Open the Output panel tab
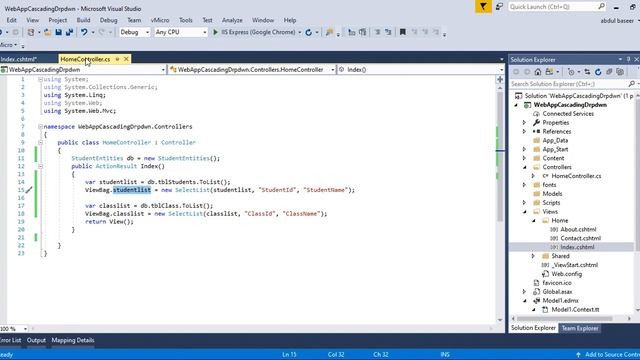The width and height of the screenshot is (640, 360). pos(36,340)
